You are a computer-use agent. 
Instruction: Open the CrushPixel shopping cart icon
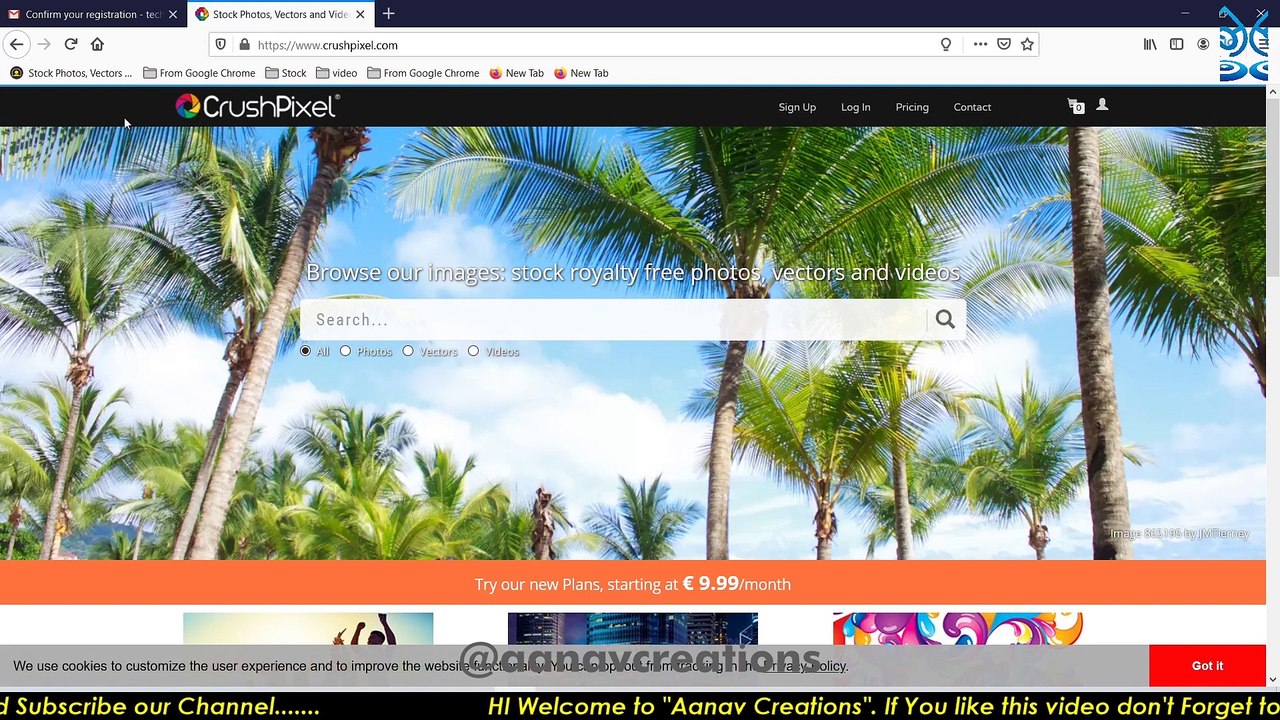[x=1075, y=106]
